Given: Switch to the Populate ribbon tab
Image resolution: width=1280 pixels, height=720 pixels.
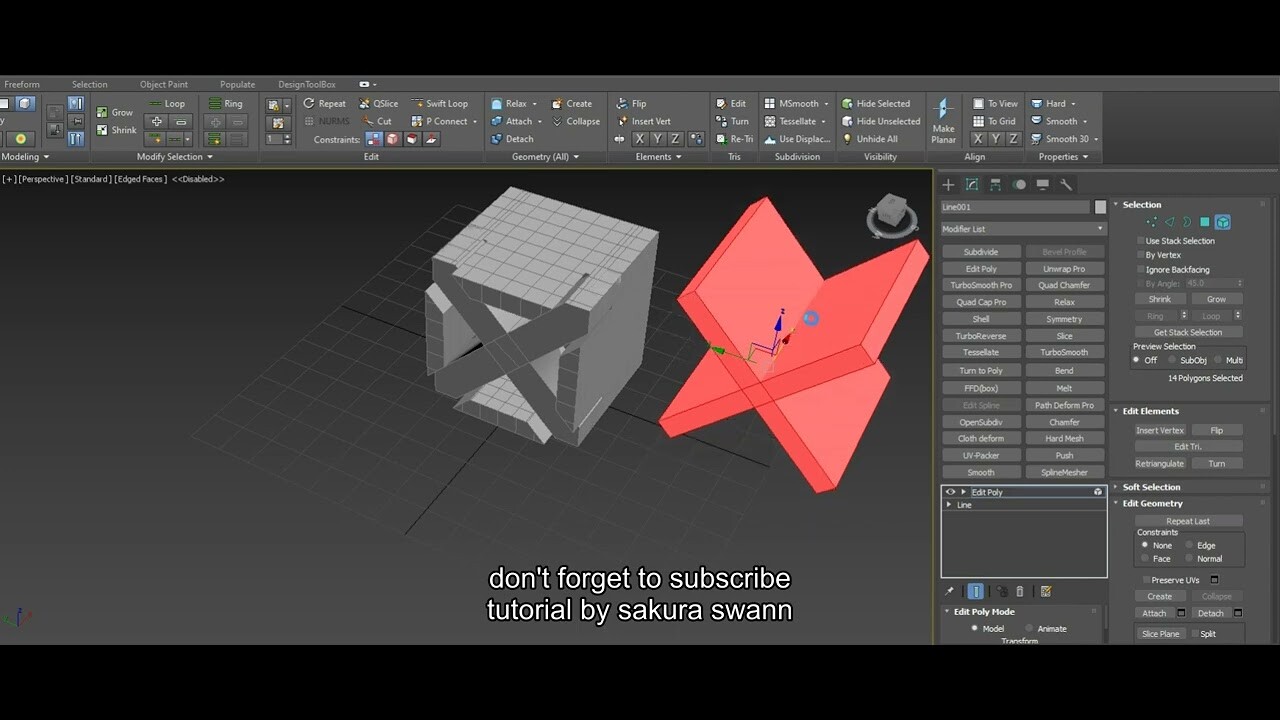Looking at the screenshot, I should 237,85.
